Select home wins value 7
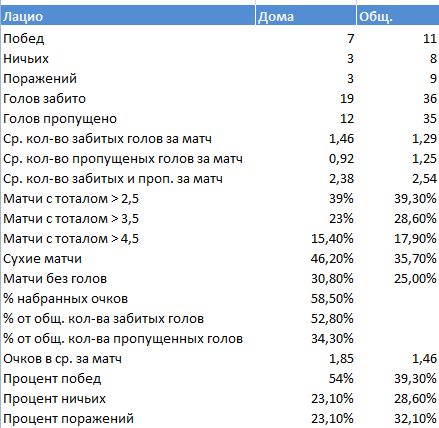 click(x=350, y=39)
